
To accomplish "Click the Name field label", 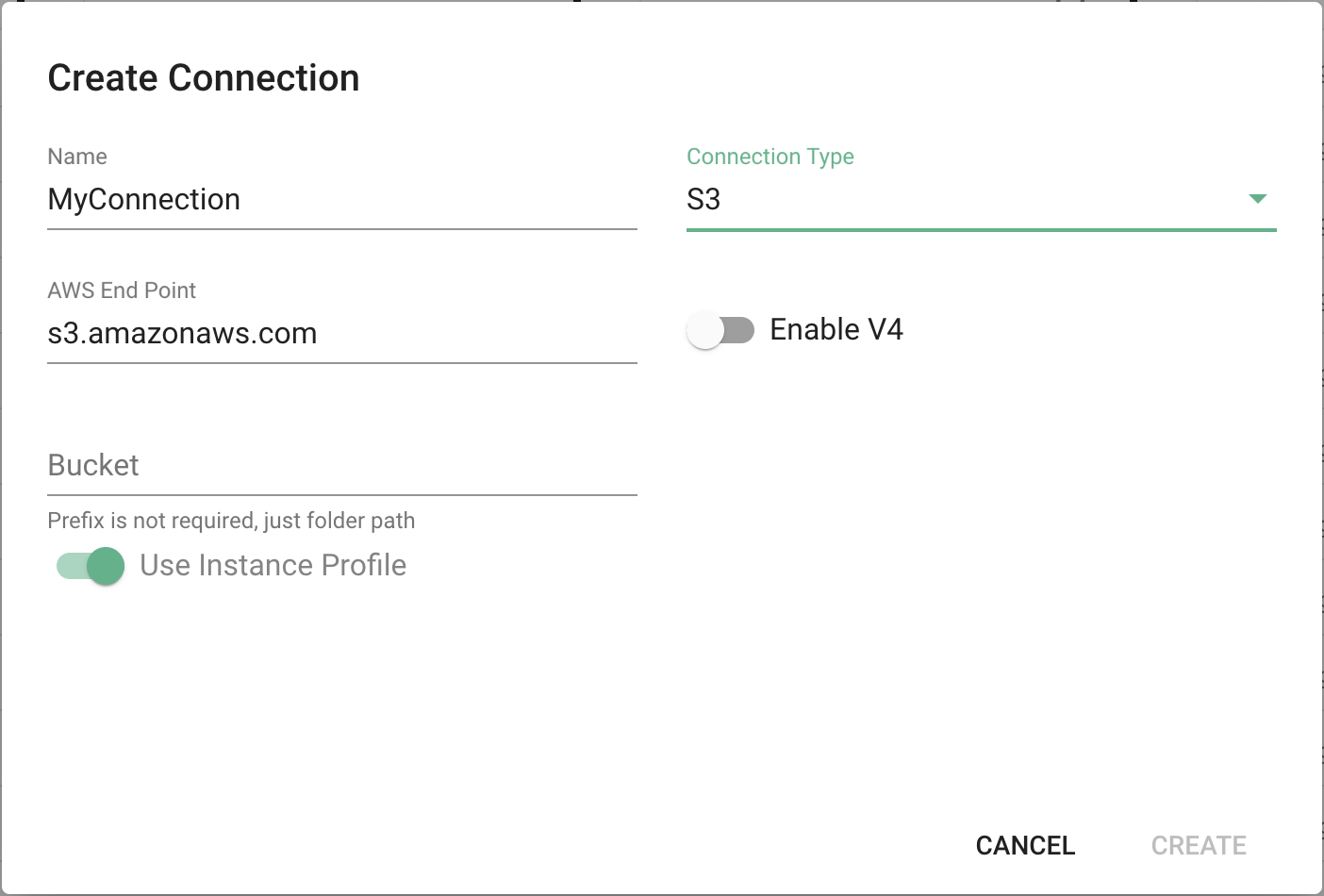I will click(x=77, y=157).
